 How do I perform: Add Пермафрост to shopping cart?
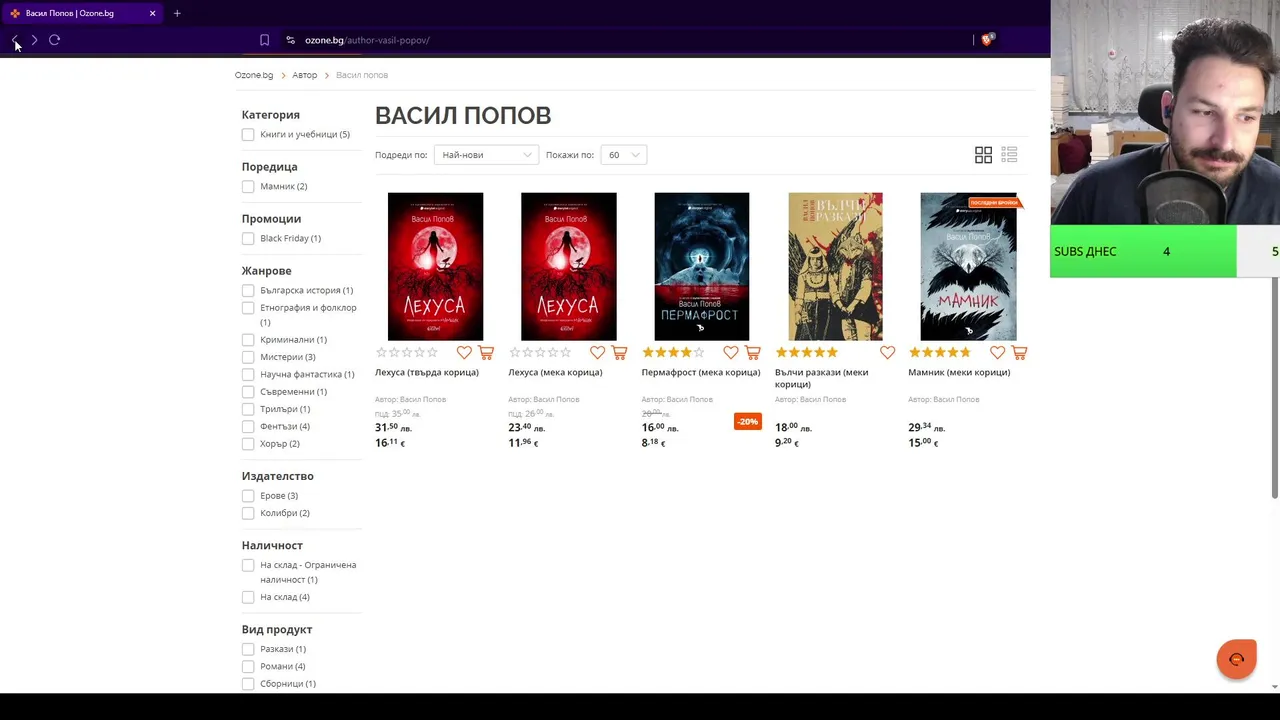[753, 352]
